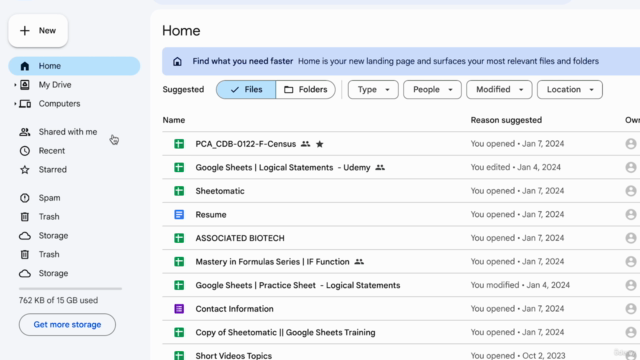
Task: Click the New button
Action: pos(38,31)
